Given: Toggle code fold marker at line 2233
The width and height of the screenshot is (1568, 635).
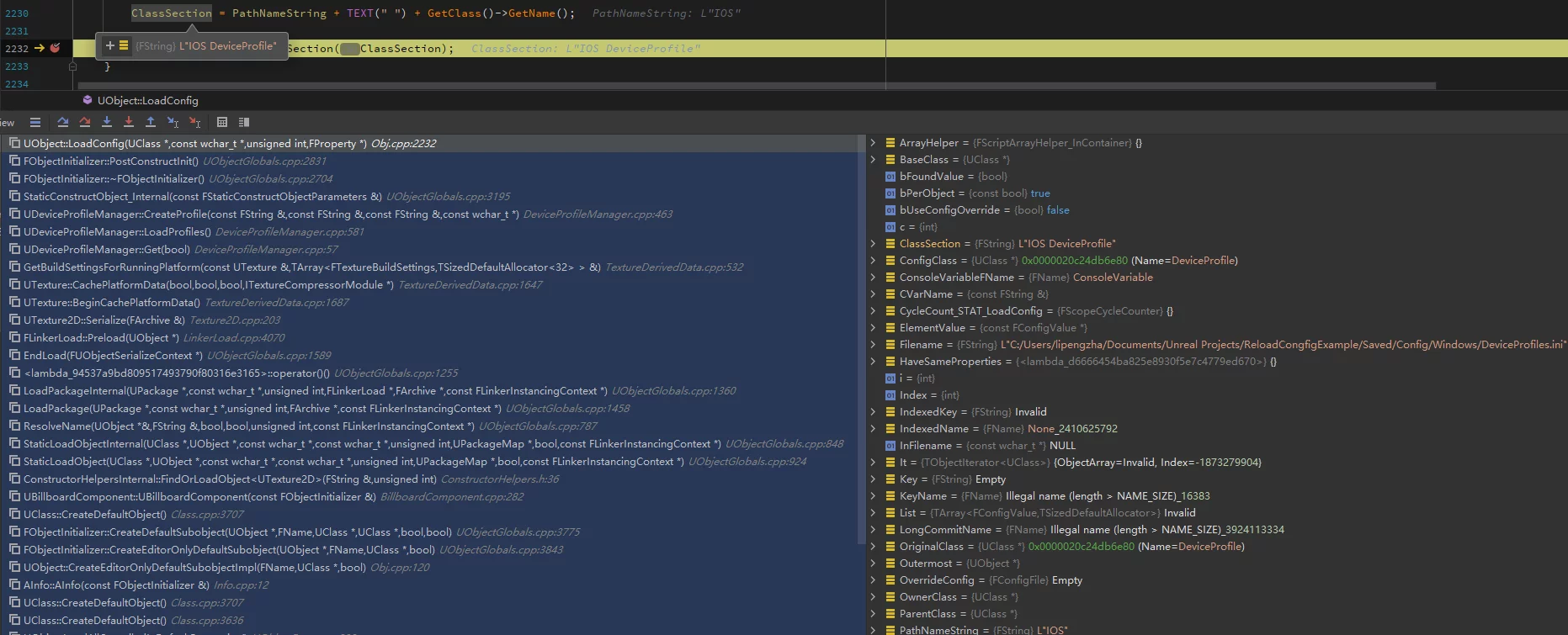Looking at the screenshot, I should point(72,66).
